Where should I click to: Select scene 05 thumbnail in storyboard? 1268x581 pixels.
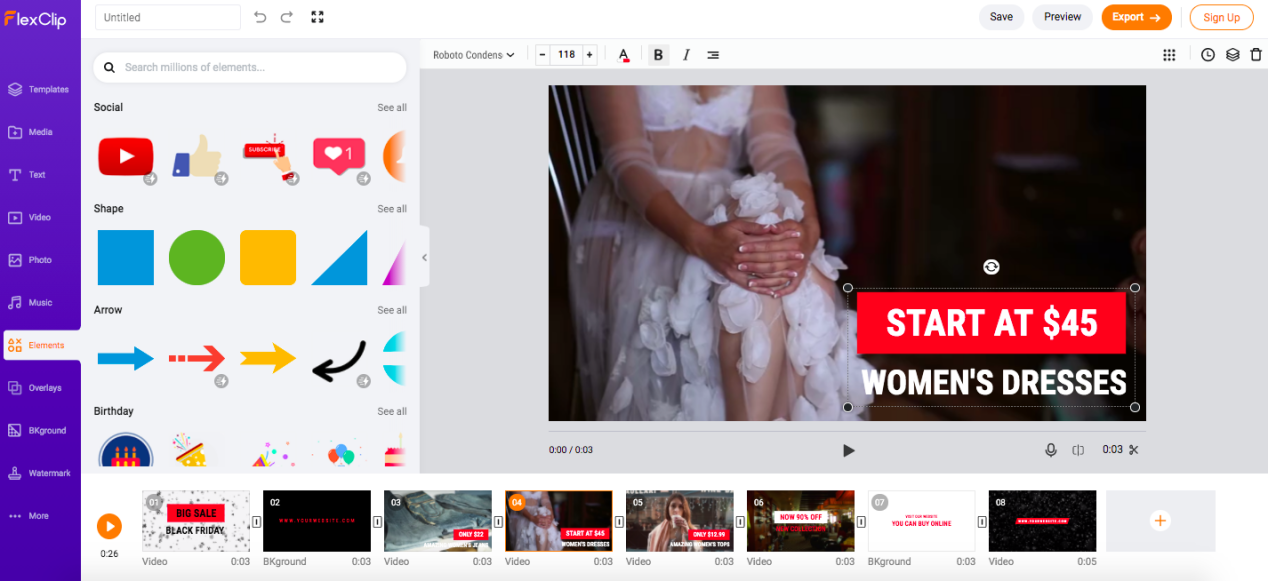pos(680,521)
